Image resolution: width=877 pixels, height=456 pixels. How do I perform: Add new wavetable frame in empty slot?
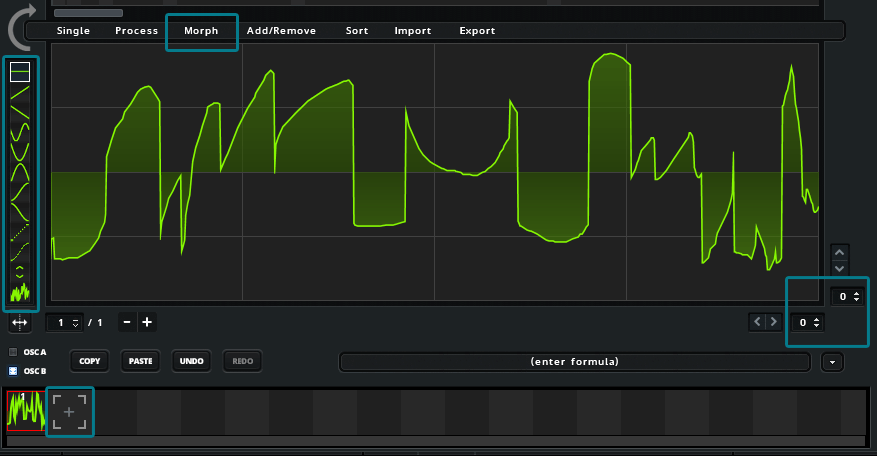click(70, 411)
